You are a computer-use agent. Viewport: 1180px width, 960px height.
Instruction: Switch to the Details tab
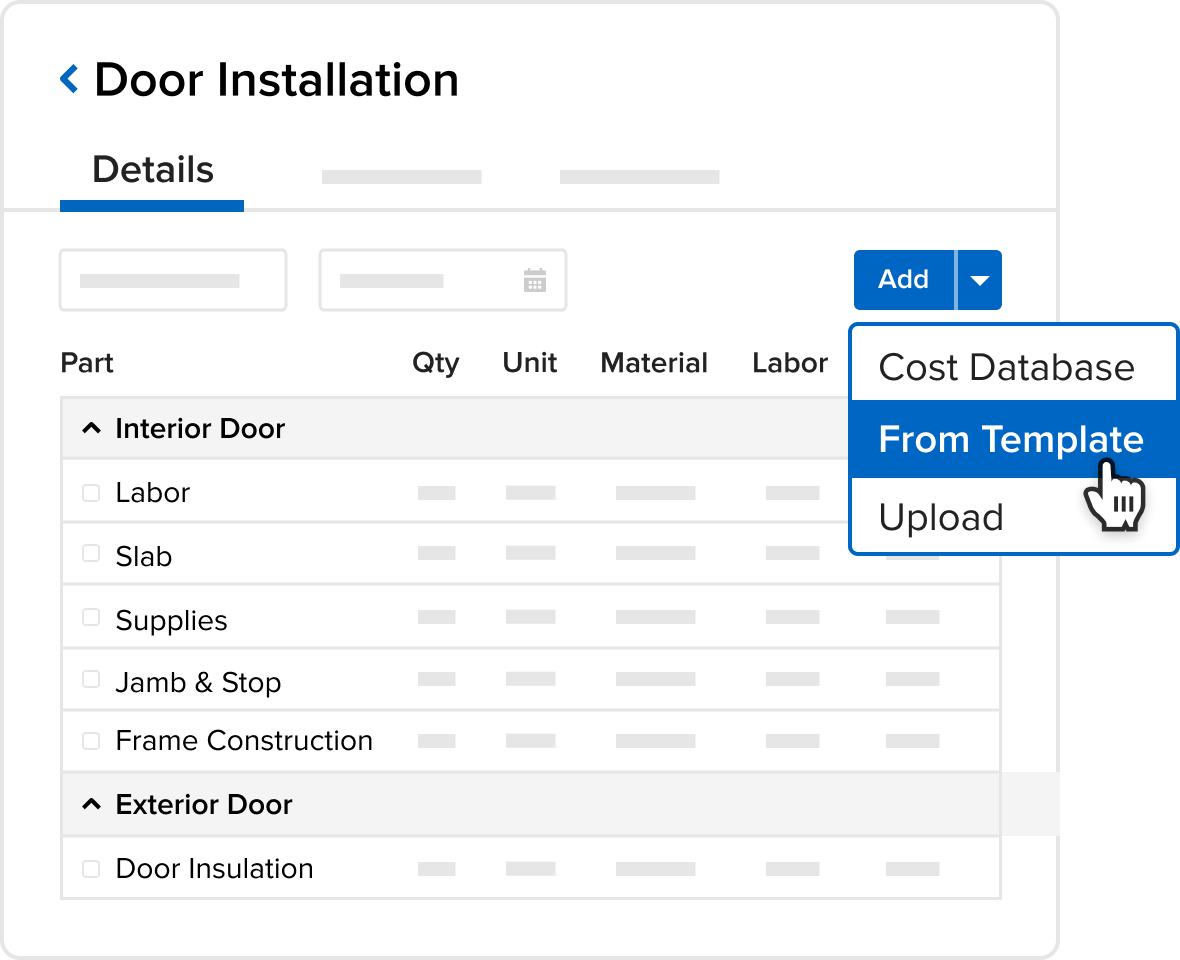(x=153, y=170)
